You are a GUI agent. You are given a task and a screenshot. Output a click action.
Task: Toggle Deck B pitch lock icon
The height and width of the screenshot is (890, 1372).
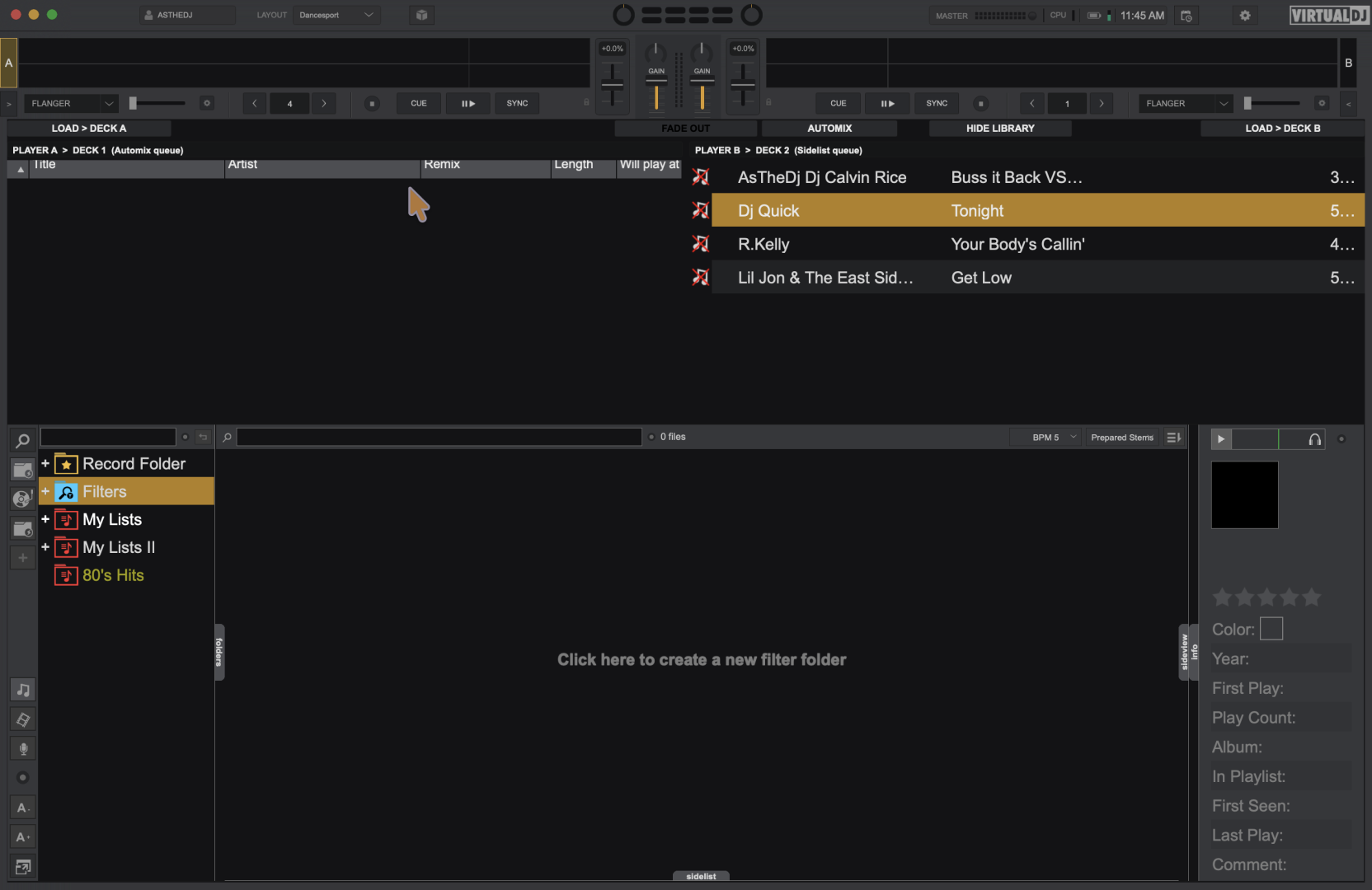click(x=768, y=103)
